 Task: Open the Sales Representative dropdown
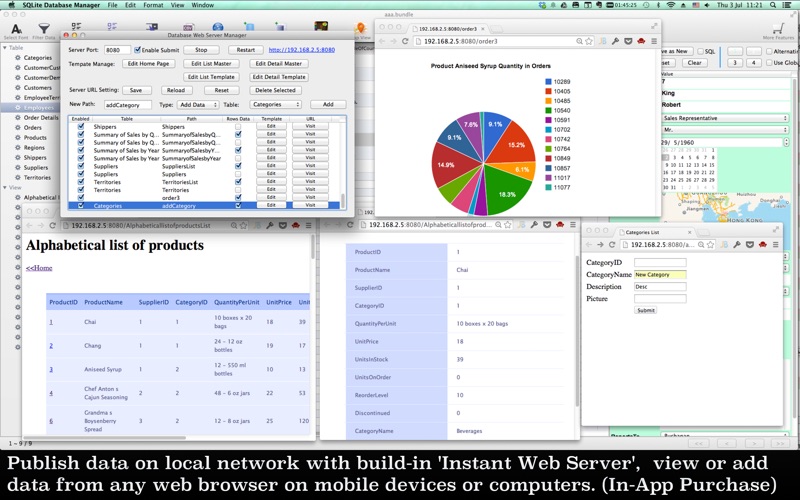coord(725,118)
